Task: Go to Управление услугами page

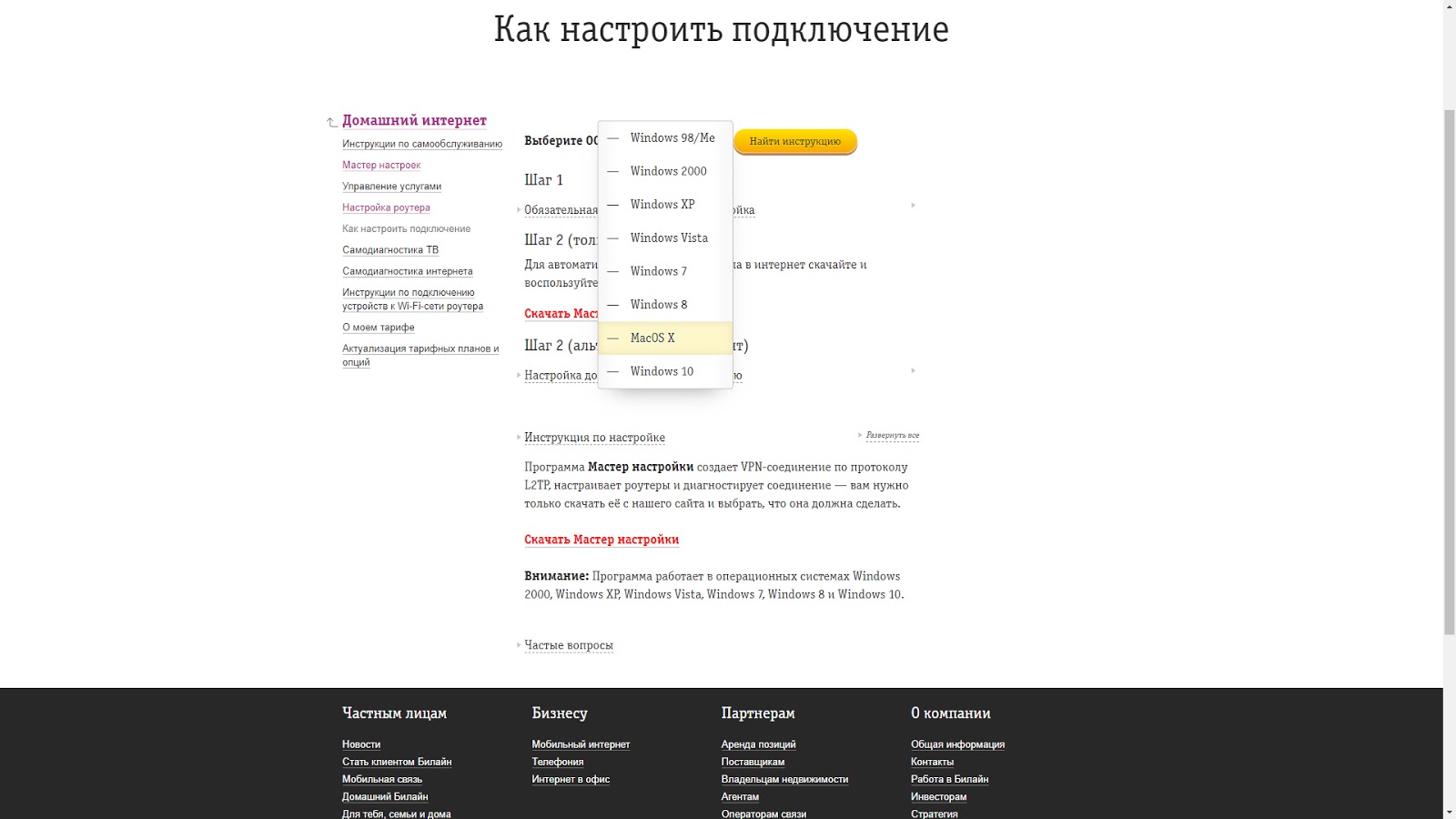Action: [391, 186]
